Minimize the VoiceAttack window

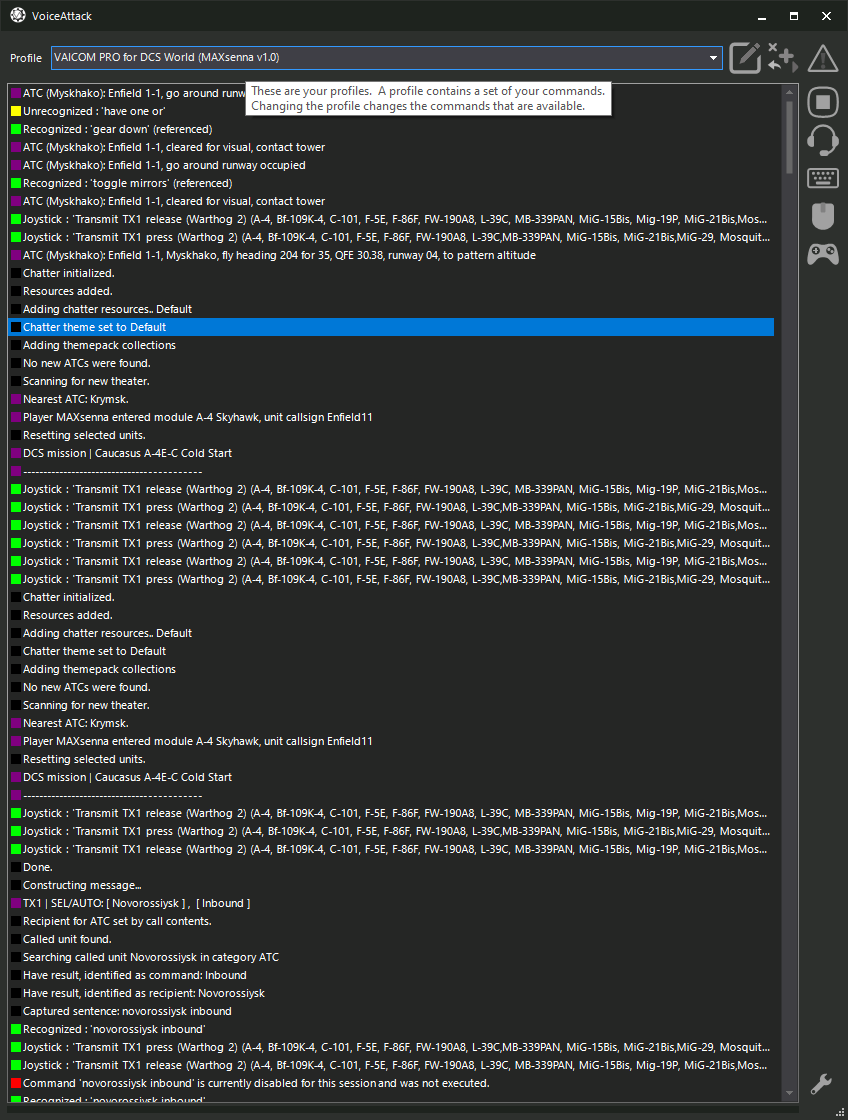[x=762, y=16]
